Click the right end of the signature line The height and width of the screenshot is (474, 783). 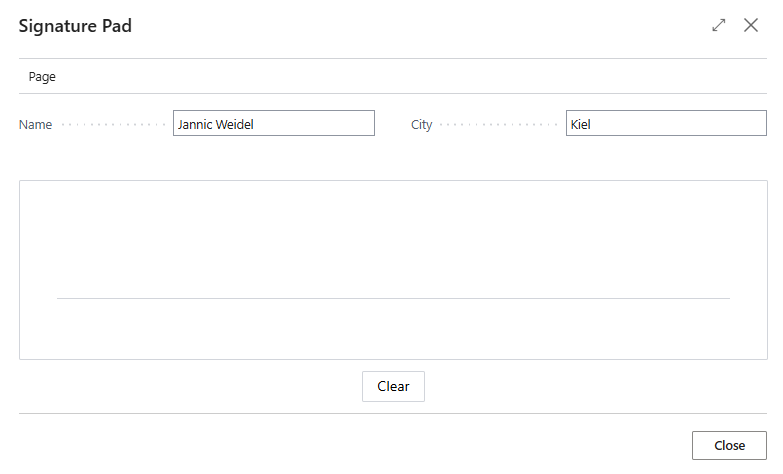tap(726, 298)
